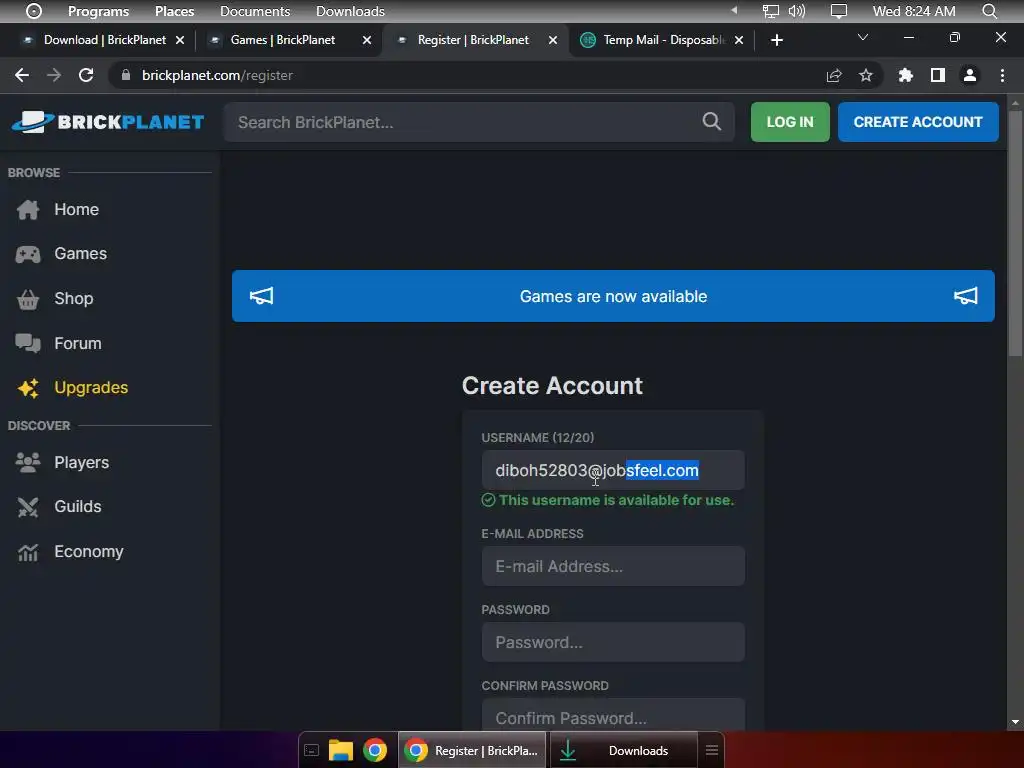
Task: Reload the page with refresh icon
Action: 86,75
